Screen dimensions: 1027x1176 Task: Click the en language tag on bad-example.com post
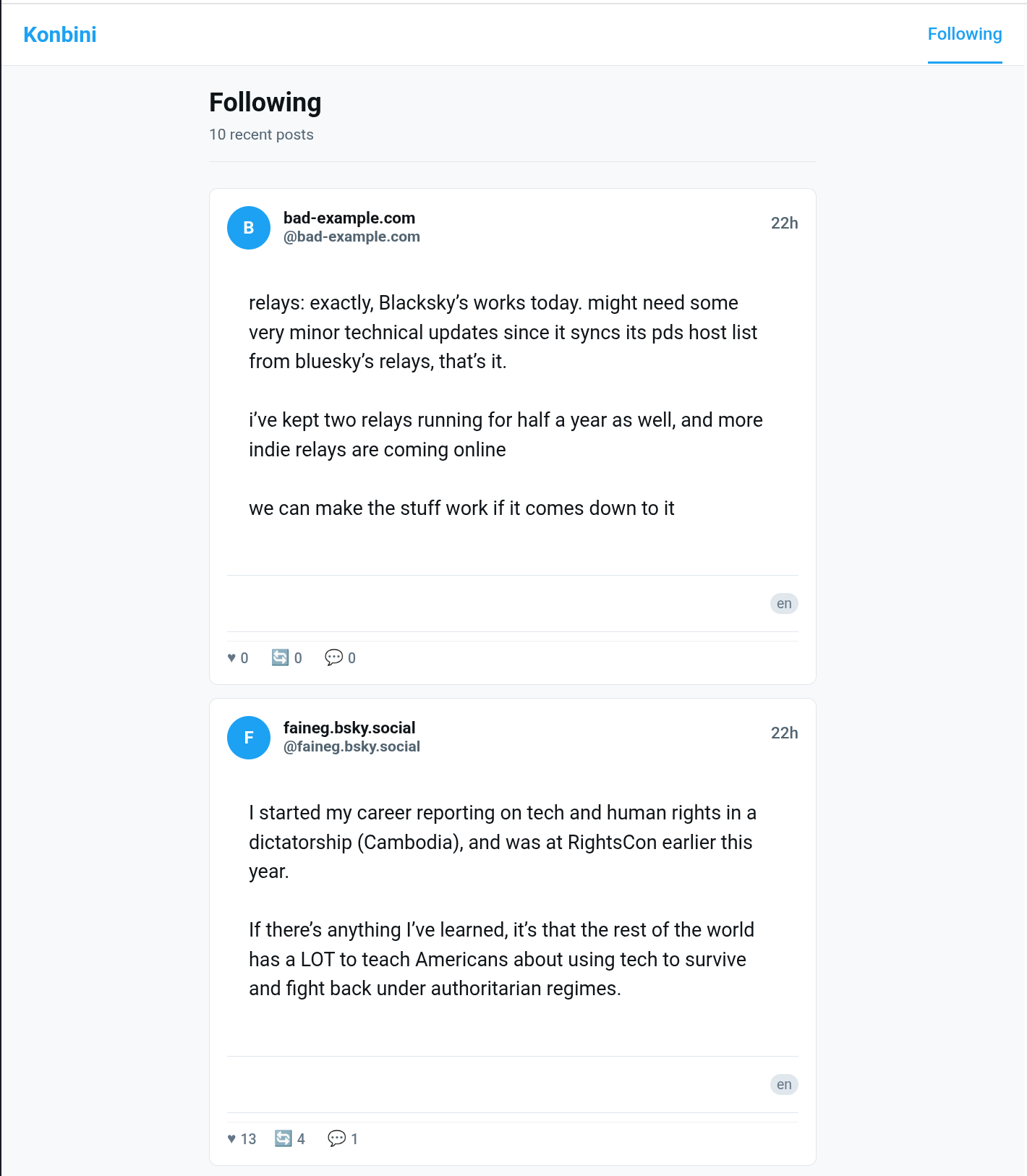pos(784,603)
